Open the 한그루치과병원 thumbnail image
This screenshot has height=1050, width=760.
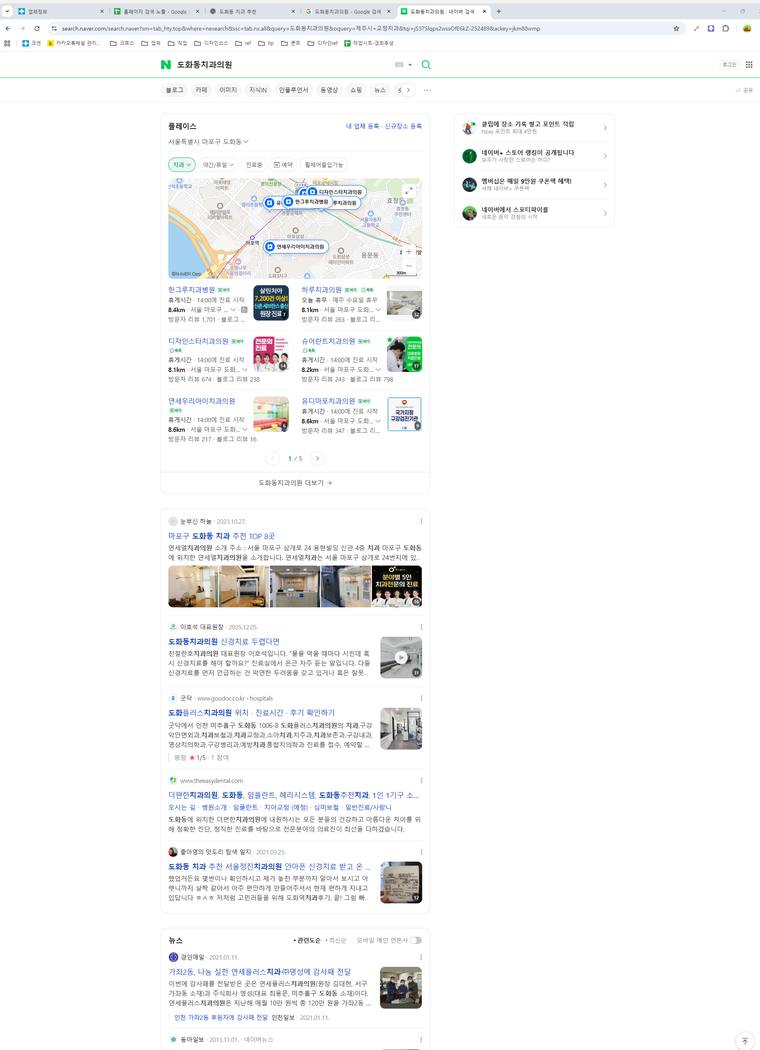(271, 303)
